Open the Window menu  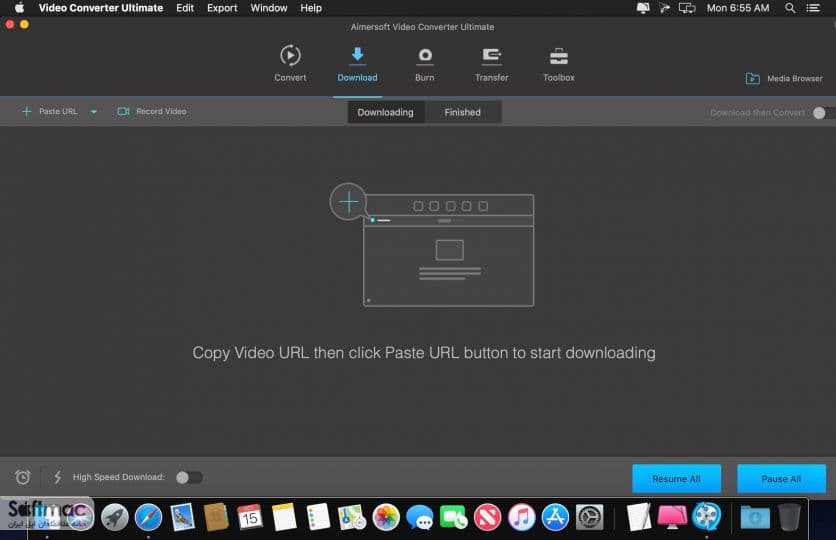click(269, 8)
